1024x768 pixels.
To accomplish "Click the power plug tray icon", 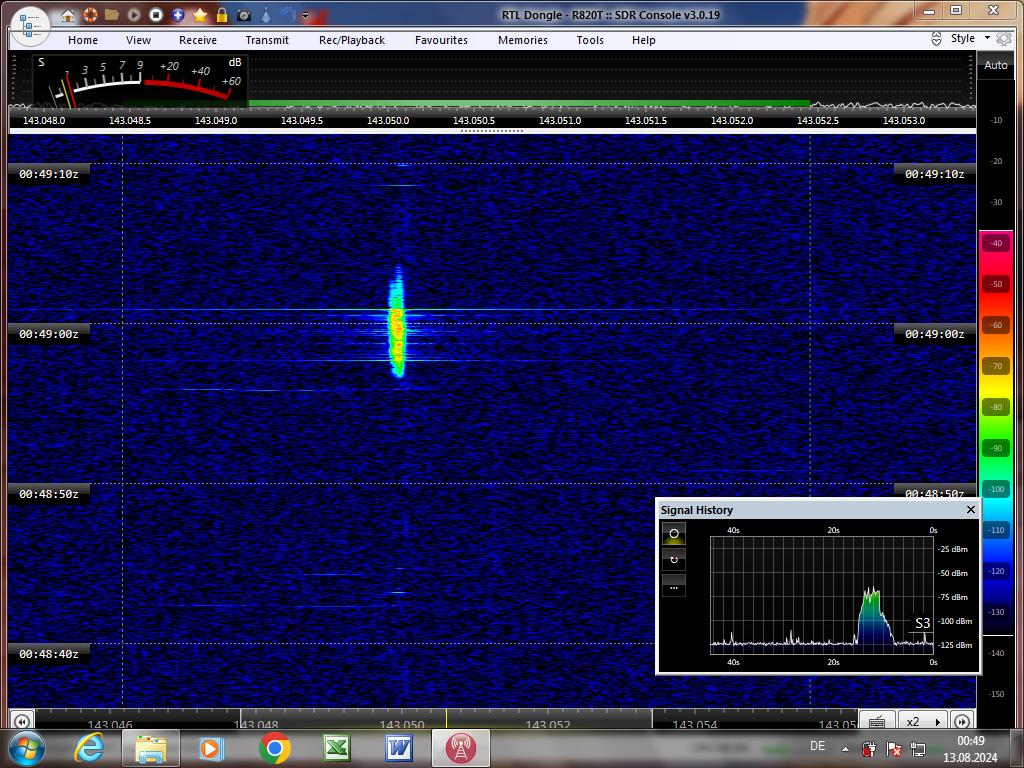I will click(x=869, y=748).
